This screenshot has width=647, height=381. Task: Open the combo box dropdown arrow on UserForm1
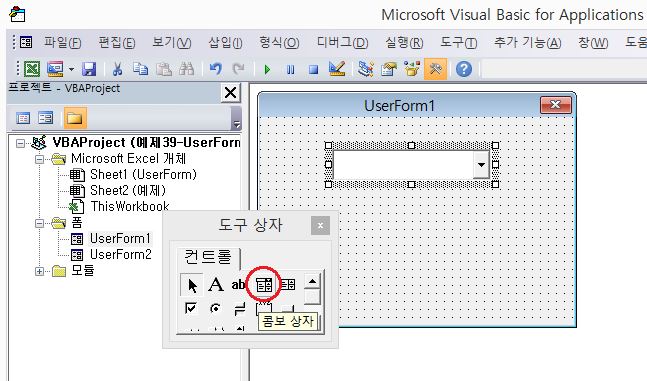481,165
